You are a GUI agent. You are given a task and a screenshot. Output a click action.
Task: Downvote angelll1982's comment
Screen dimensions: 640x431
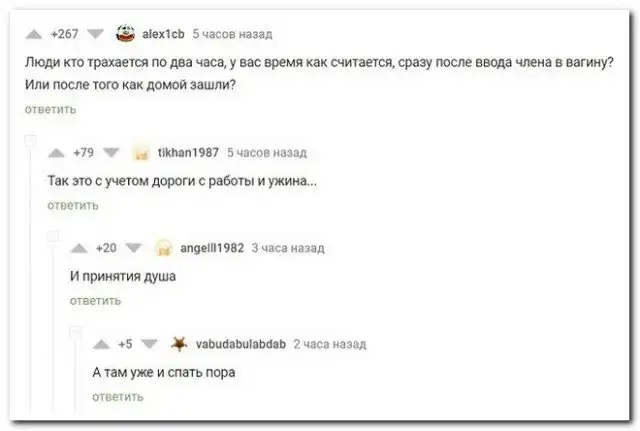click(x=133, y=248)
